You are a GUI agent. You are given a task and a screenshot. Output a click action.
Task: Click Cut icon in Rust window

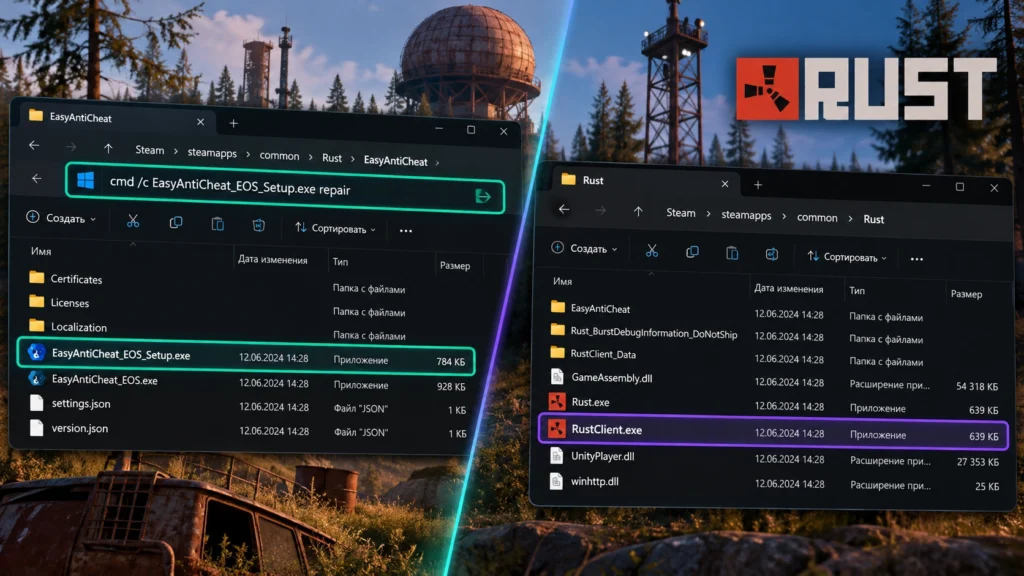click(x=652, y=251)
